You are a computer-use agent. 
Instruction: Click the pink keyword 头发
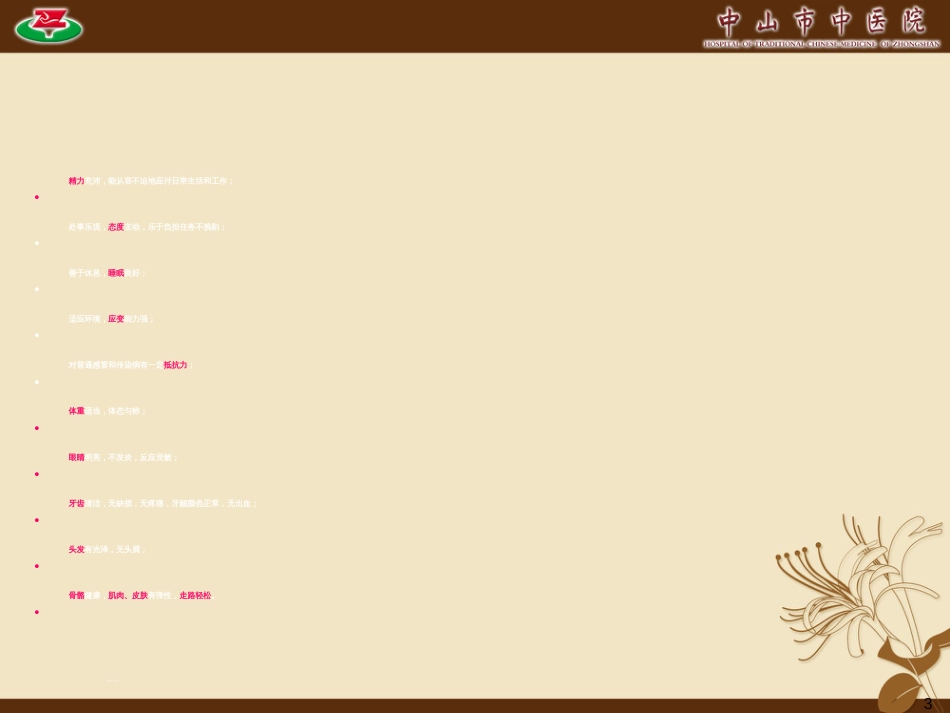click(76, 549)
